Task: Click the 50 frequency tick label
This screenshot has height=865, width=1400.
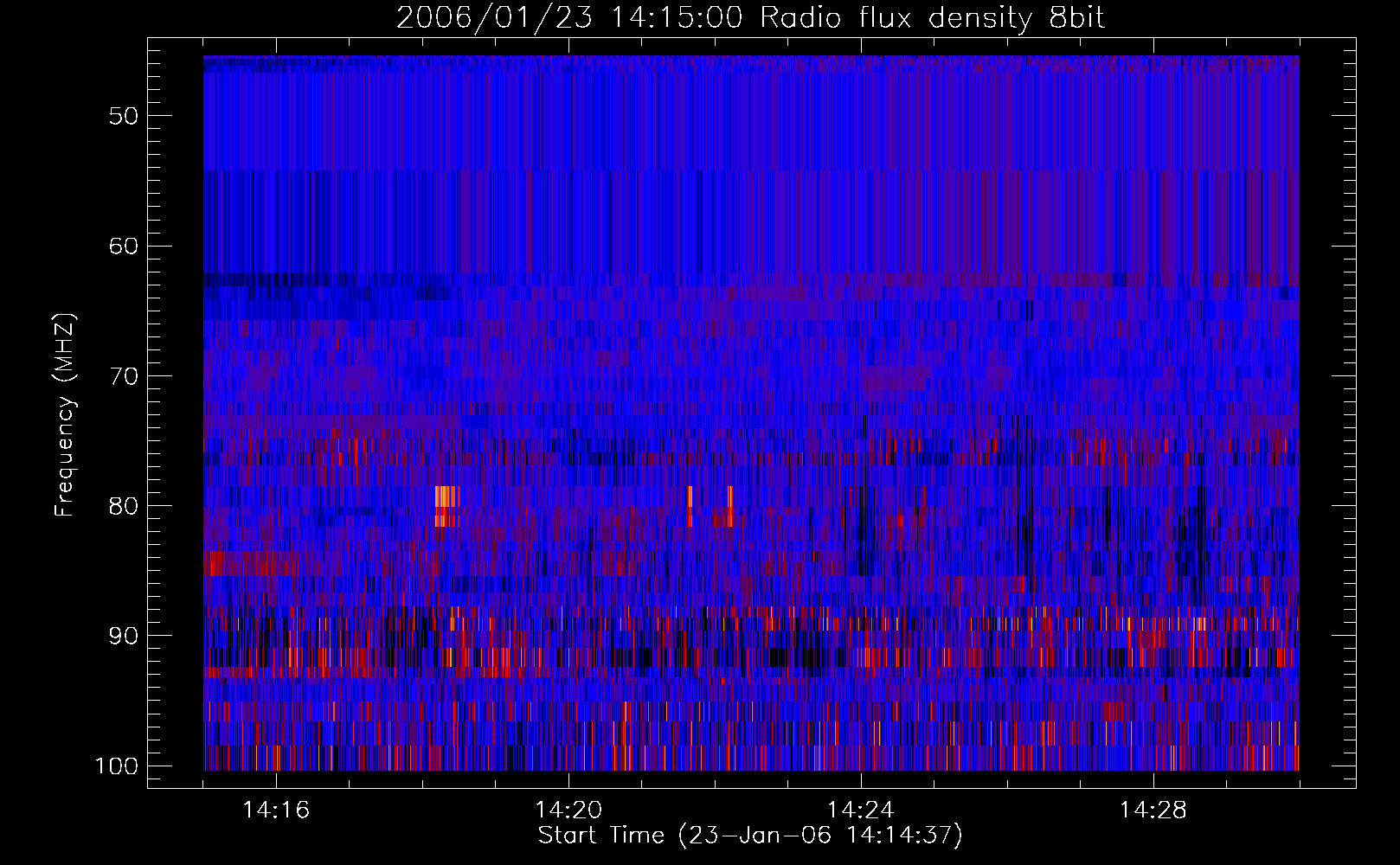Action: click(124, 116)
